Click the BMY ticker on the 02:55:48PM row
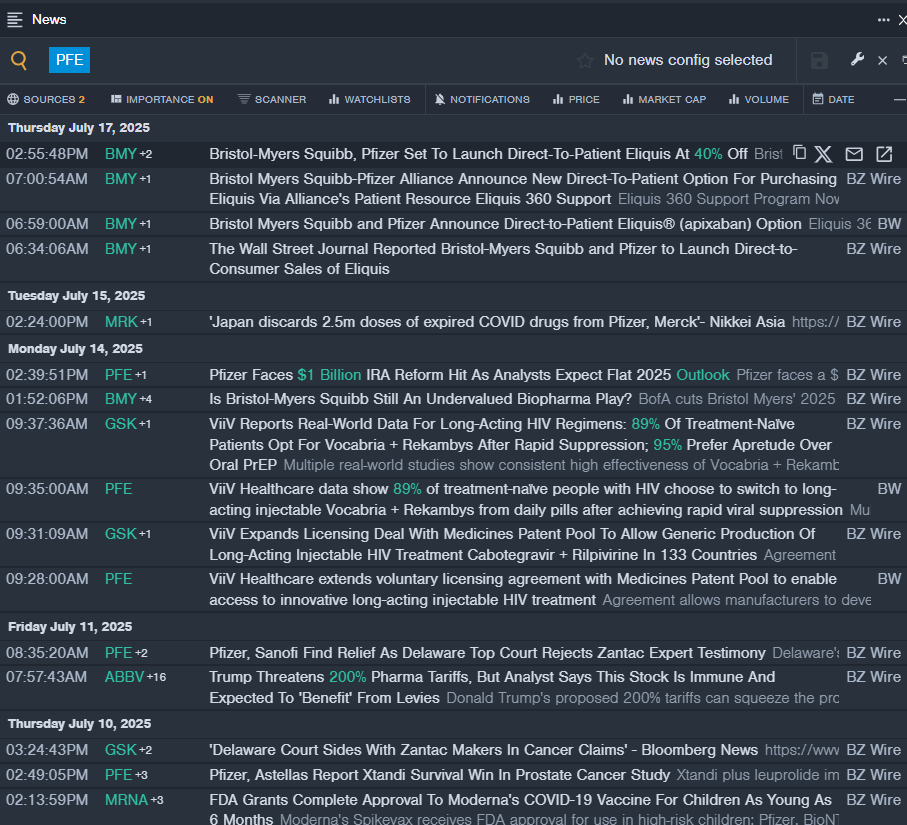 tap(121, 154)
